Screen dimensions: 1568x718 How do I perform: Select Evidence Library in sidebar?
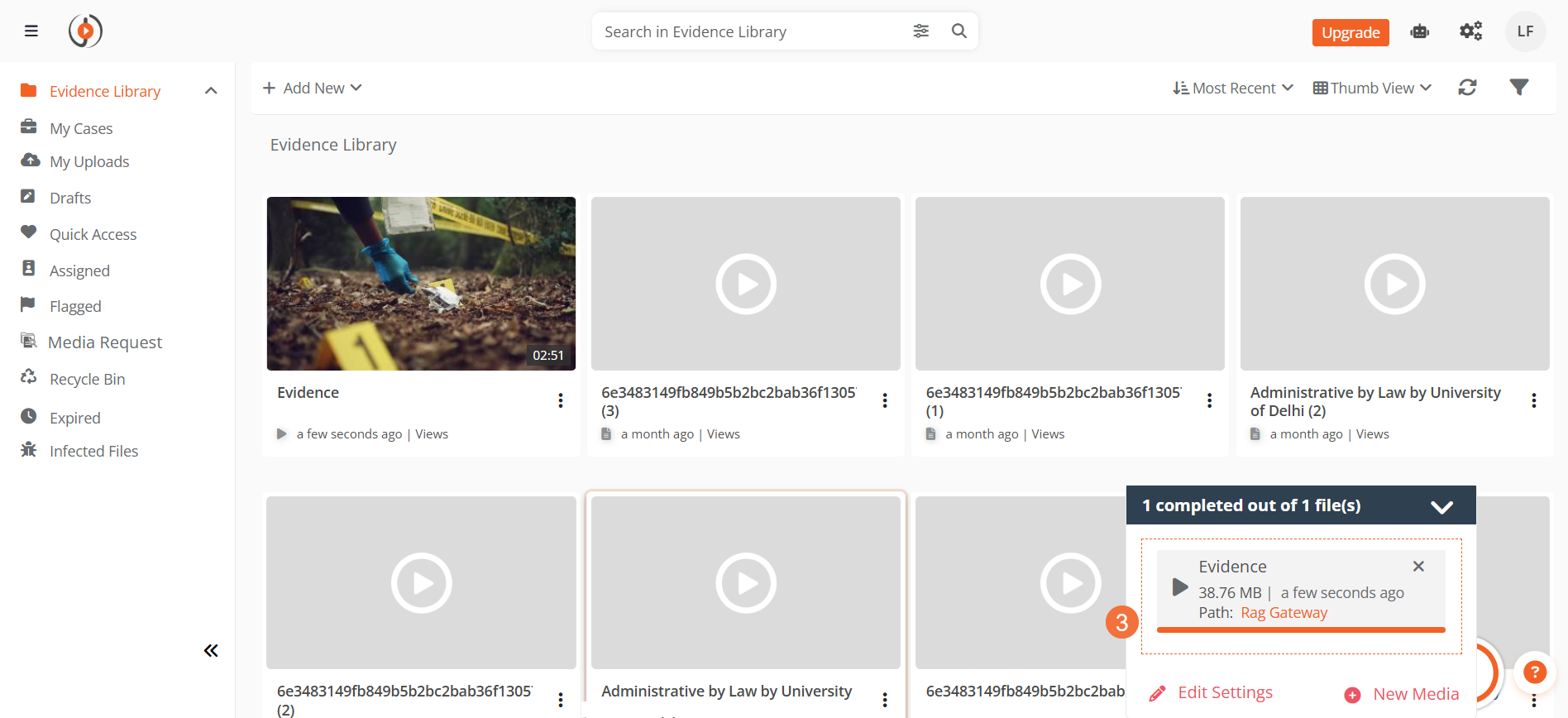point(105,91)
